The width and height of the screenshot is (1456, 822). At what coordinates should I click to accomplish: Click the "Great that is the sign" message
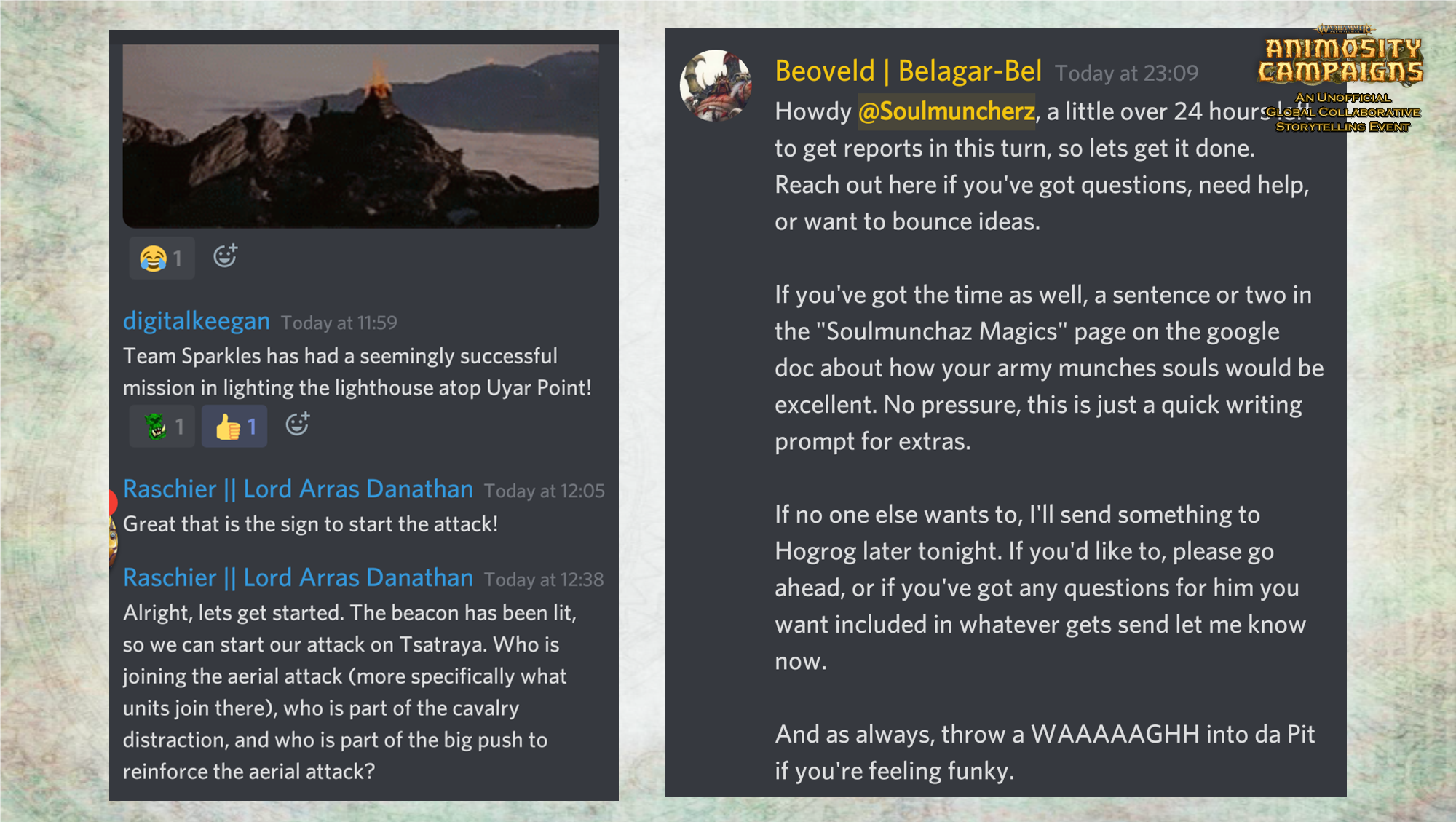tap(310, 524)
